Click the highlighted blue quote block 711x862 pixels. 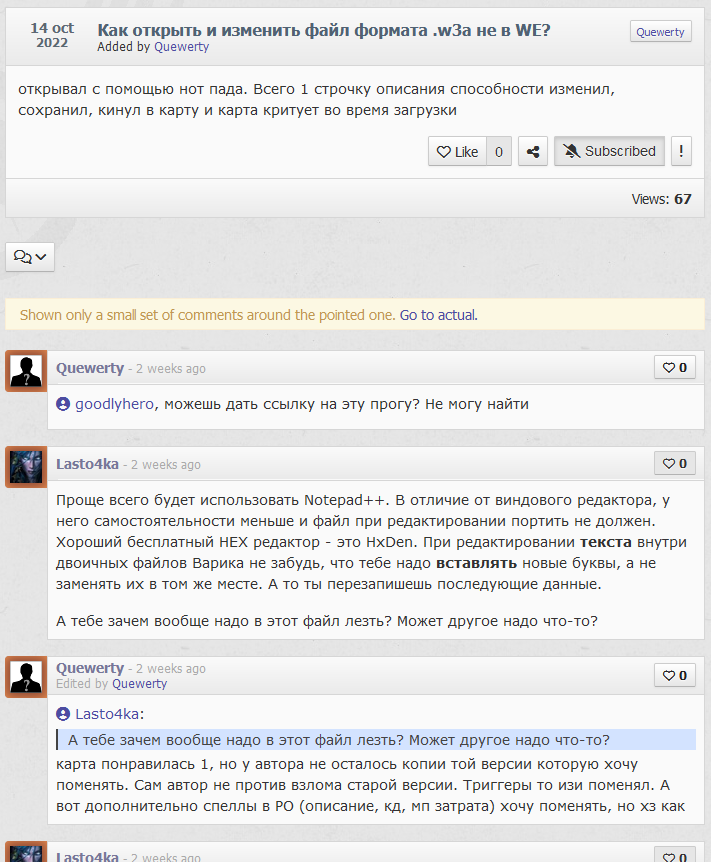tap(375, 740)
